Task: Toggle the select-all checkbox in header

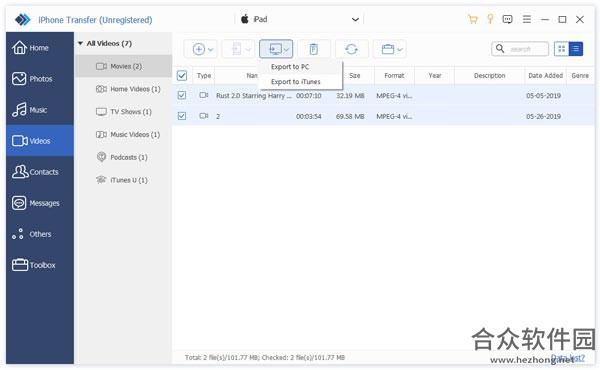Action: click(x=182, y=75)
